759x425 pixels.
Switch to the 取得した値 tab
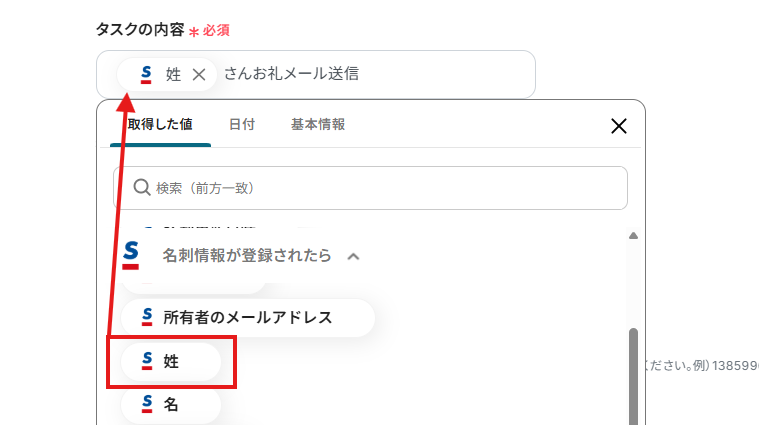[x=160, y=125]
